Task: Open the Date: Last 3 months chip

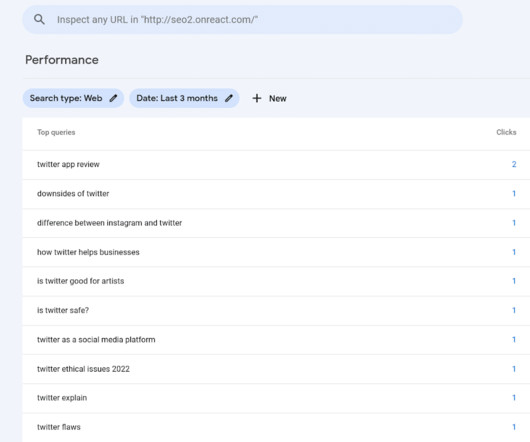Action: pos(184,98)
